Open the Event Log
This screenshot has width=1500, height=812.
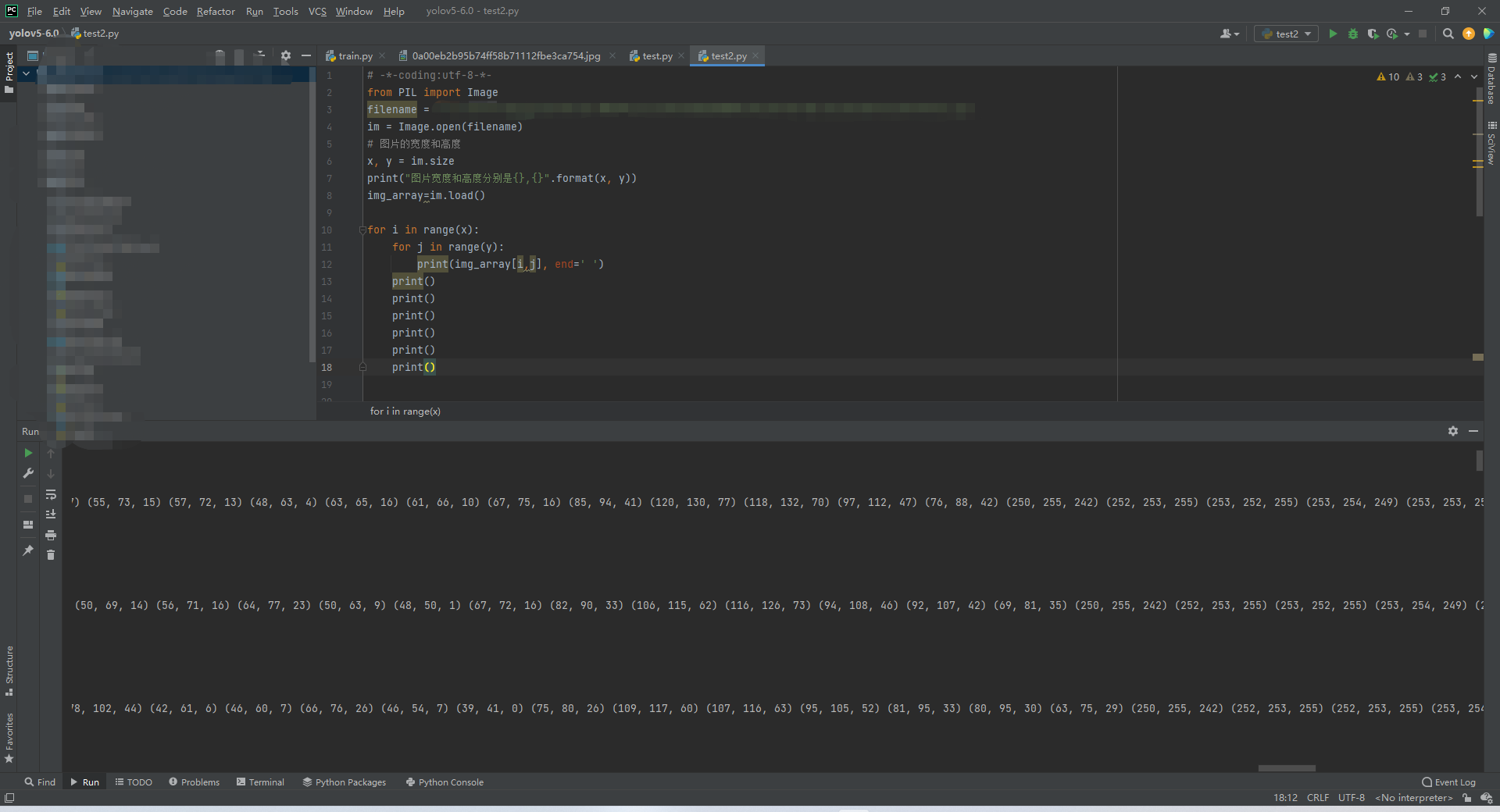point(1449,782)
